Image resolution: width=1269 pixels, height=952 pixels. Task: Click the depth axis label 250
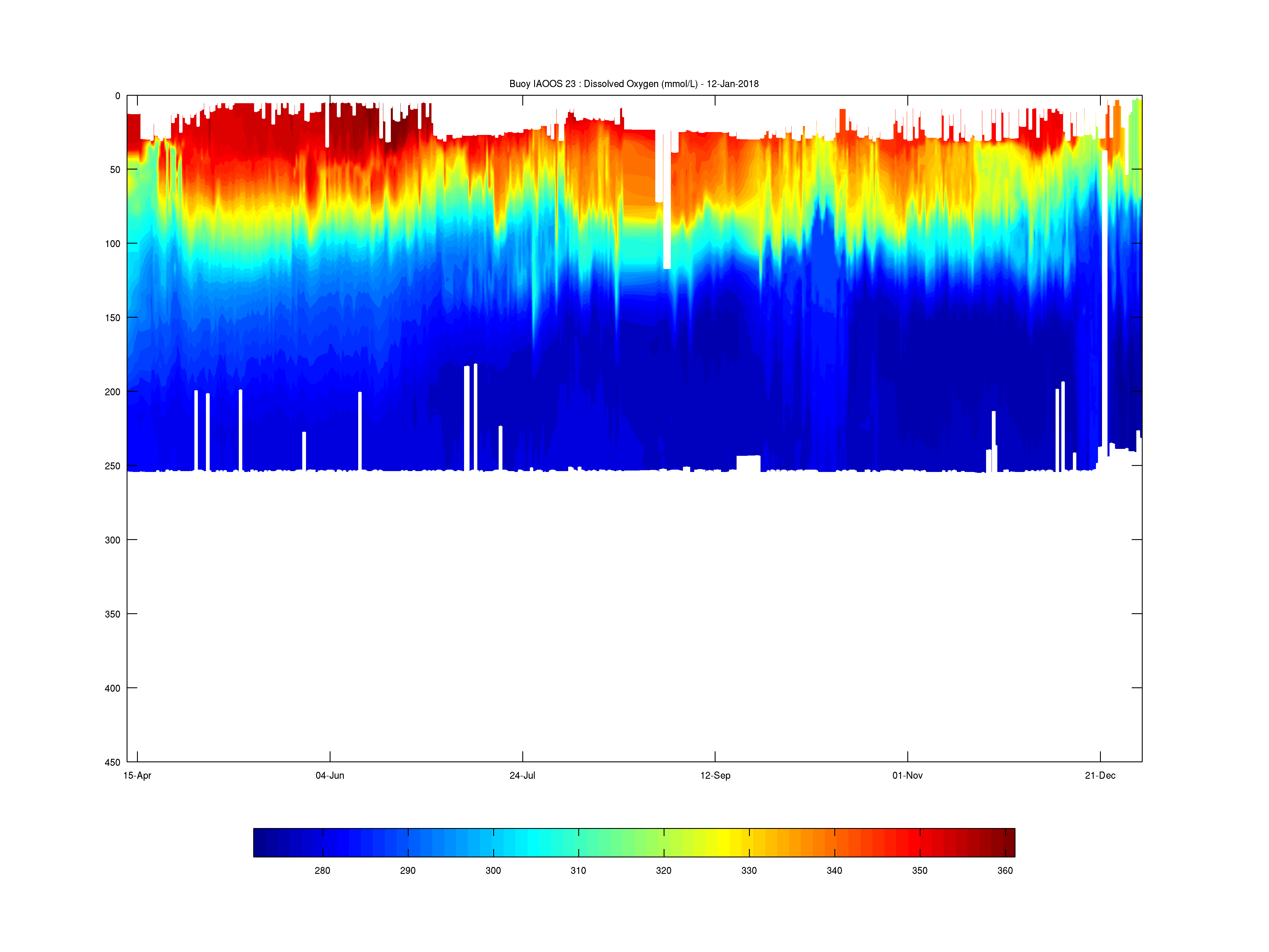pos(112,466)
